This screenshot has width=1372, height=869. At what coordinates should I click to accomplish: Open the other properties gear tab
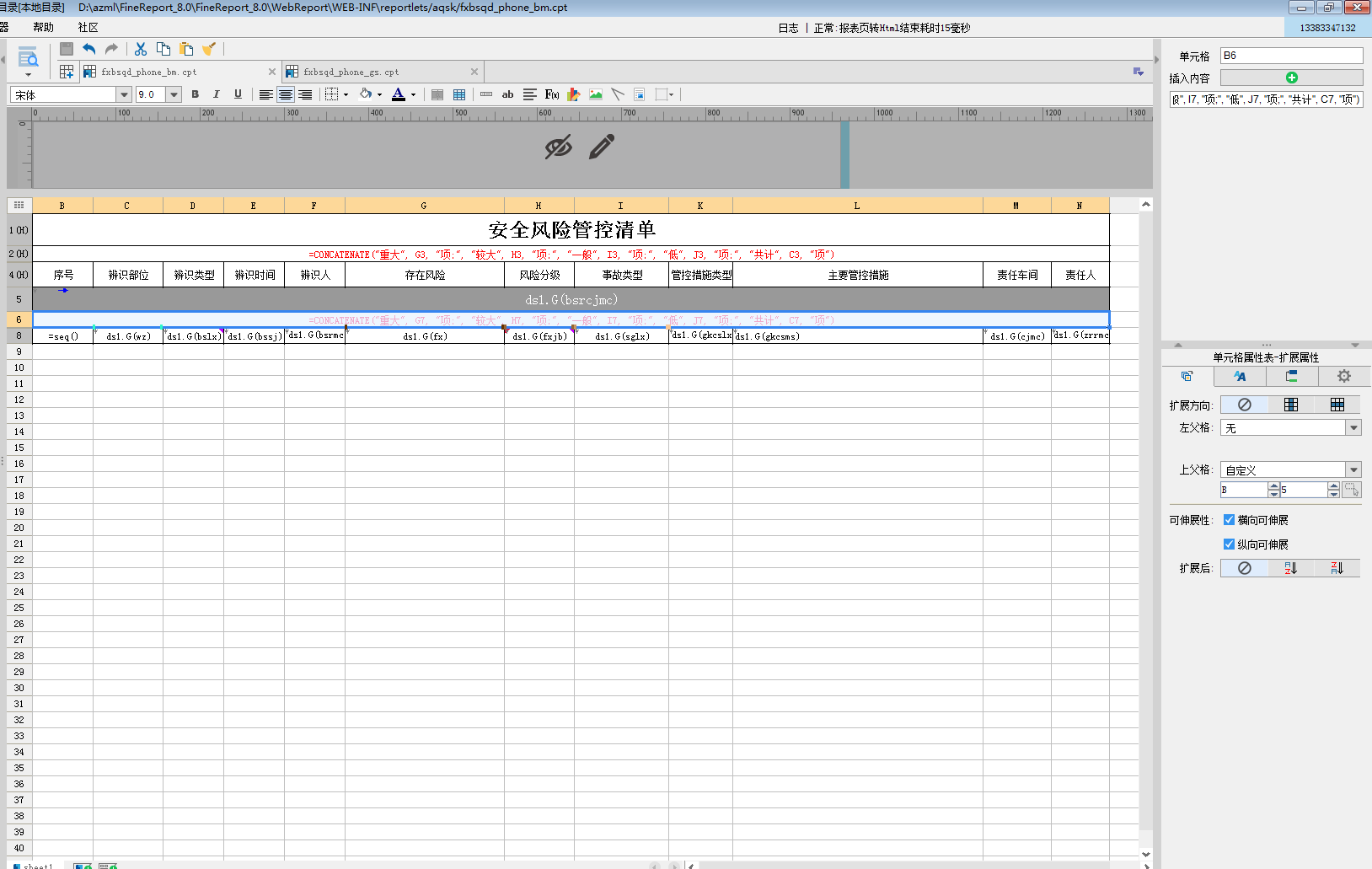1344,376
